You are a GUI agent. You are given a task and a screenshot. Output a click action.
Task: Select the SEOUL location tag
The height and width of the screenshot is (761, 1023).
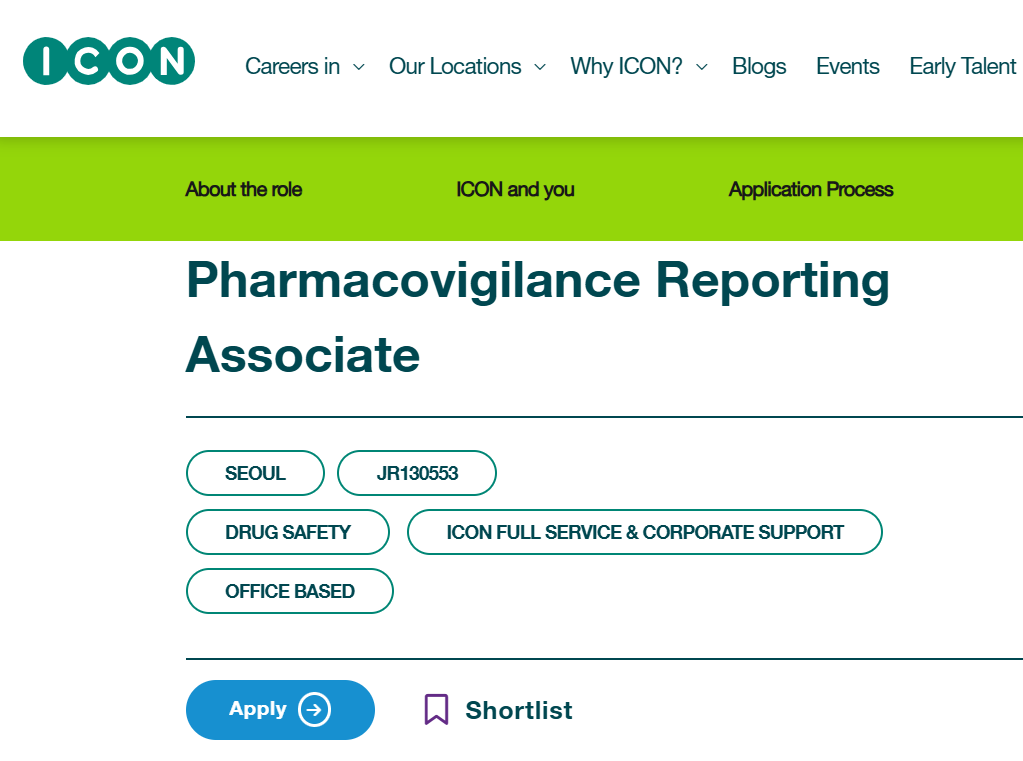[255, 473]
